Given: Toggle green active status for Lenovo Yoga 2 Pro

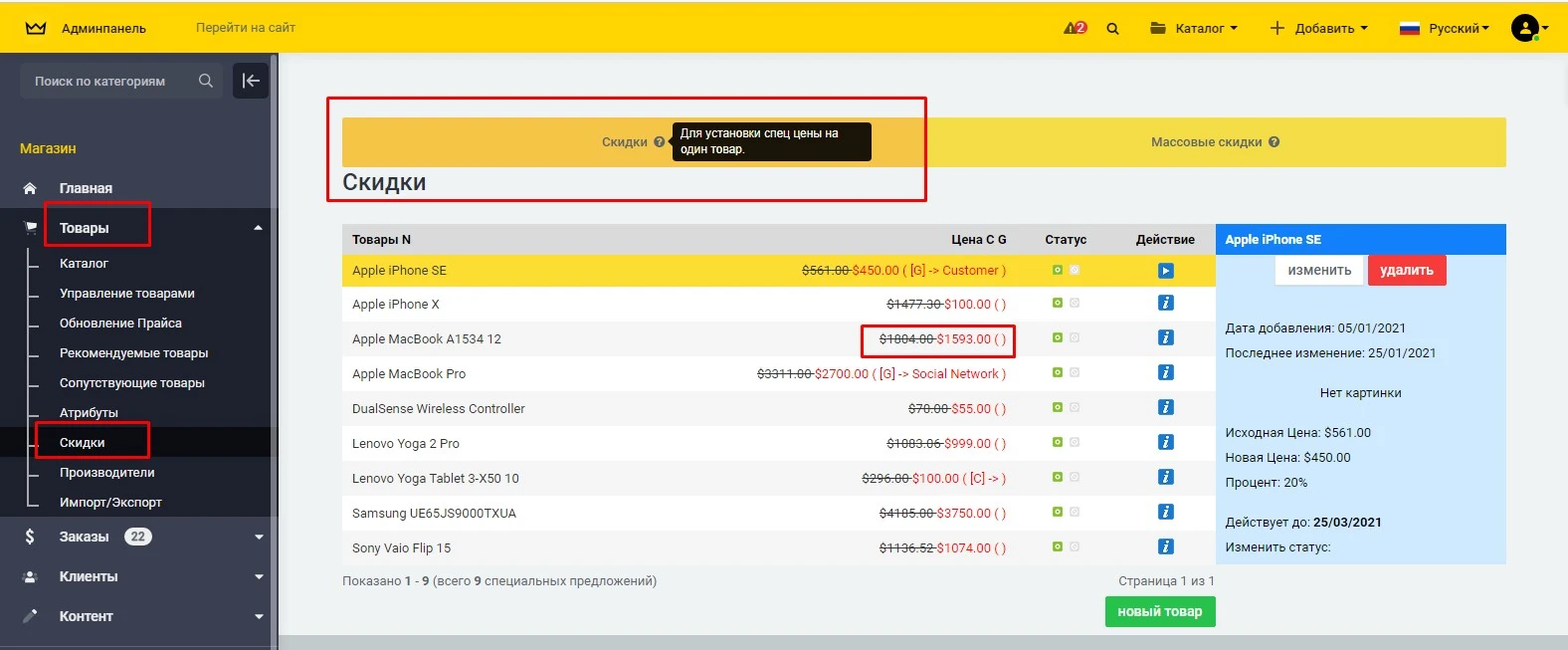Looking at the screenshot, I should coord(1058,442).
